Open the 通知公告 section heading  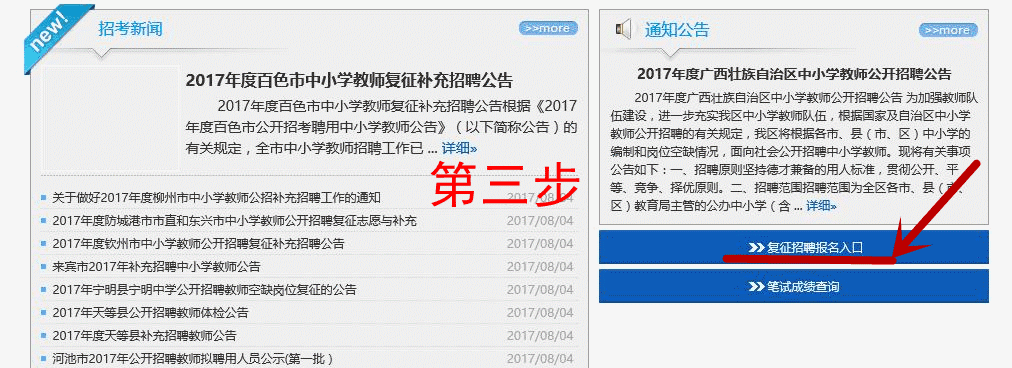coord(677,30)
